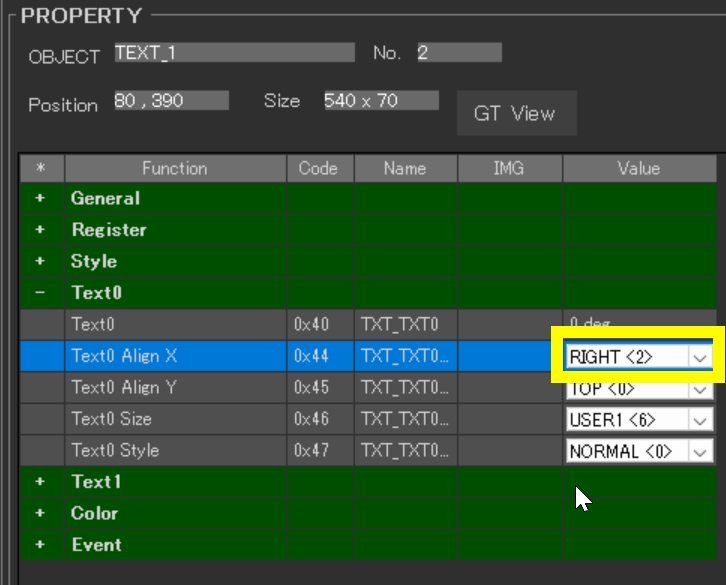The height and width of the screenshot is (585, 726).
Task: Expand the Style property group
Action: click(41, 262)
